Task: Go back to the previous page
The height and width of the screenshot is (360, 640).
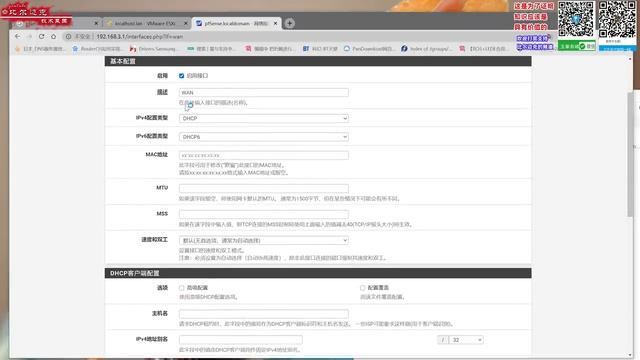Action: pyautogui.click(x=17, y=36)
